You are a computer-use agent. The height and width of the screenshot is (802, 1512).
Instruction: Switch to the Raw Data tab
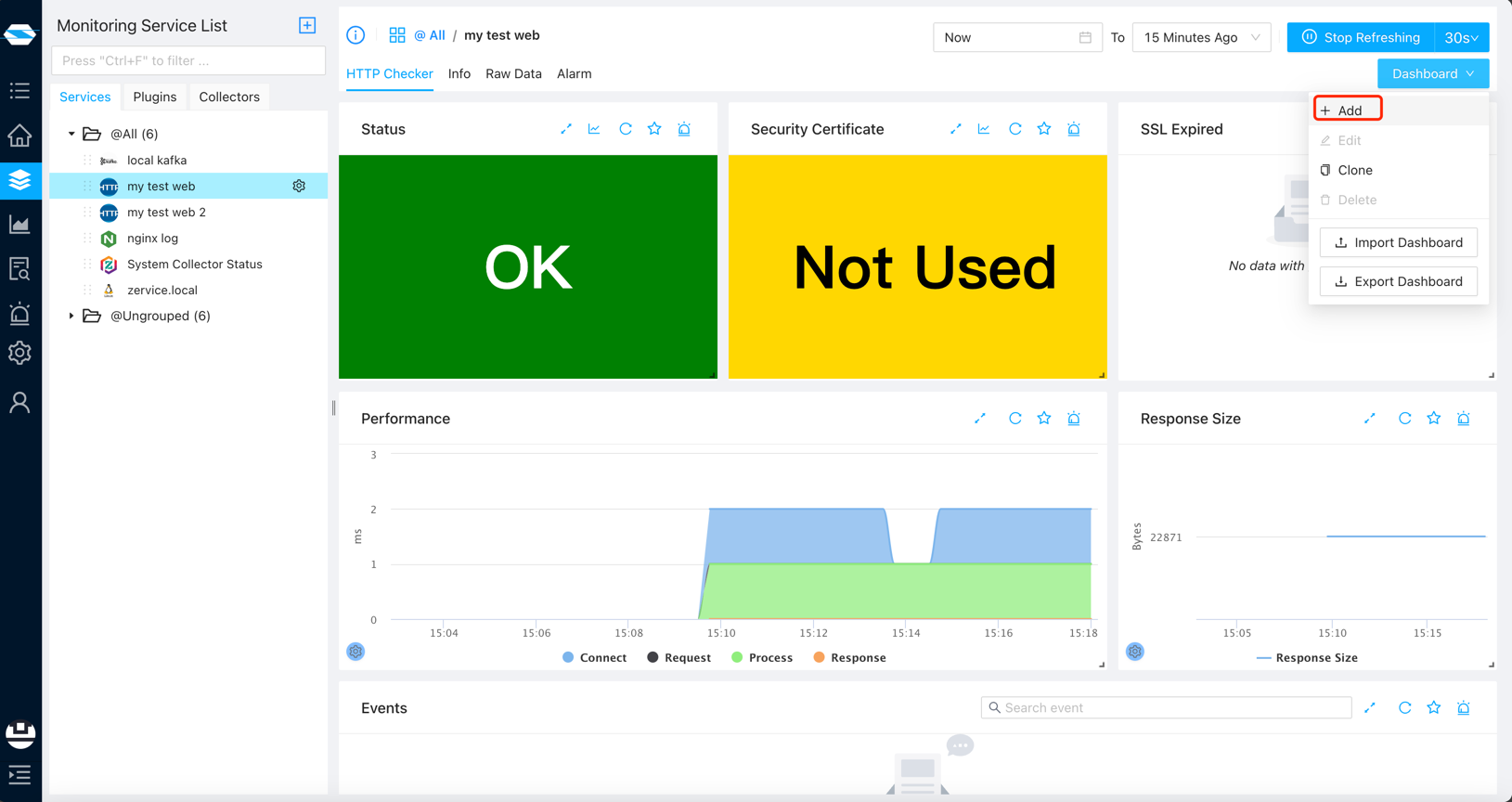click(x=513, y=73)
